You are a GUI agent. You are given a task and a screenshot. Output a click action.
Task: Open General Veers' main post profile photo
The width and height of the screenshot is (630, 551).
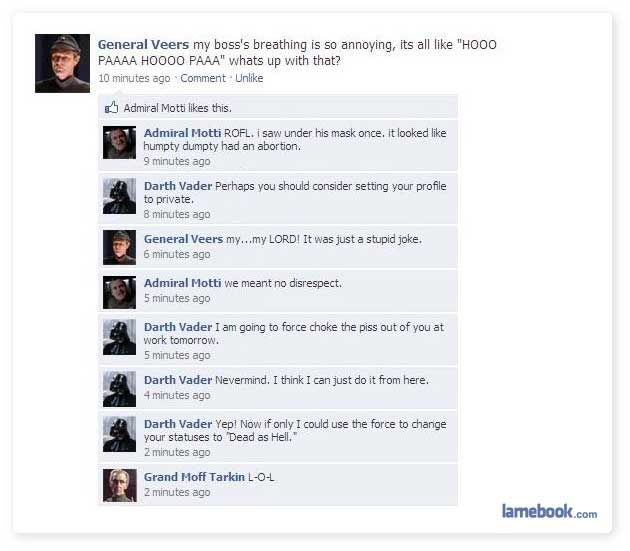[x=62, y=63]
